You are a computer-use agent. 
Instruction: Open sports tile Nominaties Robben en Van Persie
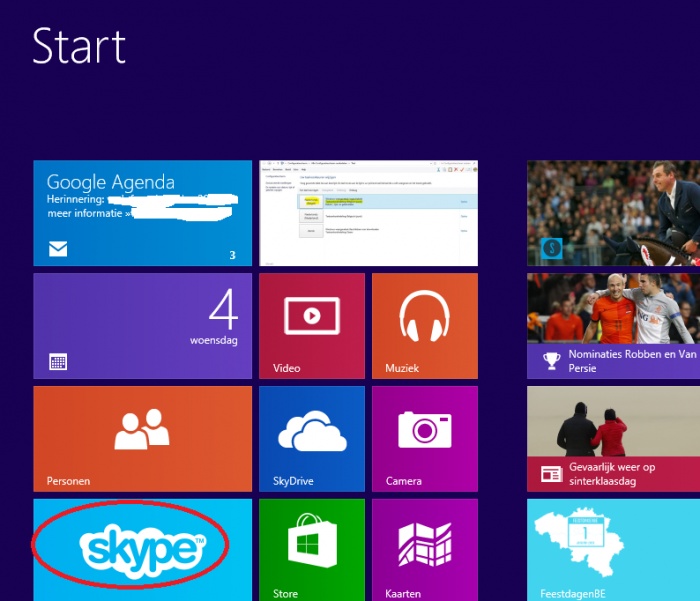click(x=613, y=326)
